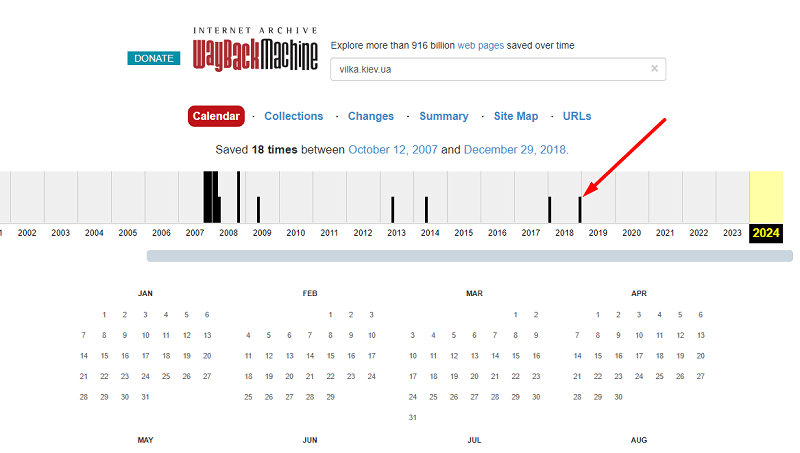Open the October 12, 2007 capture link
Image resolution: width=800 pixels, height=453 pixels.
tap(392, 149)
